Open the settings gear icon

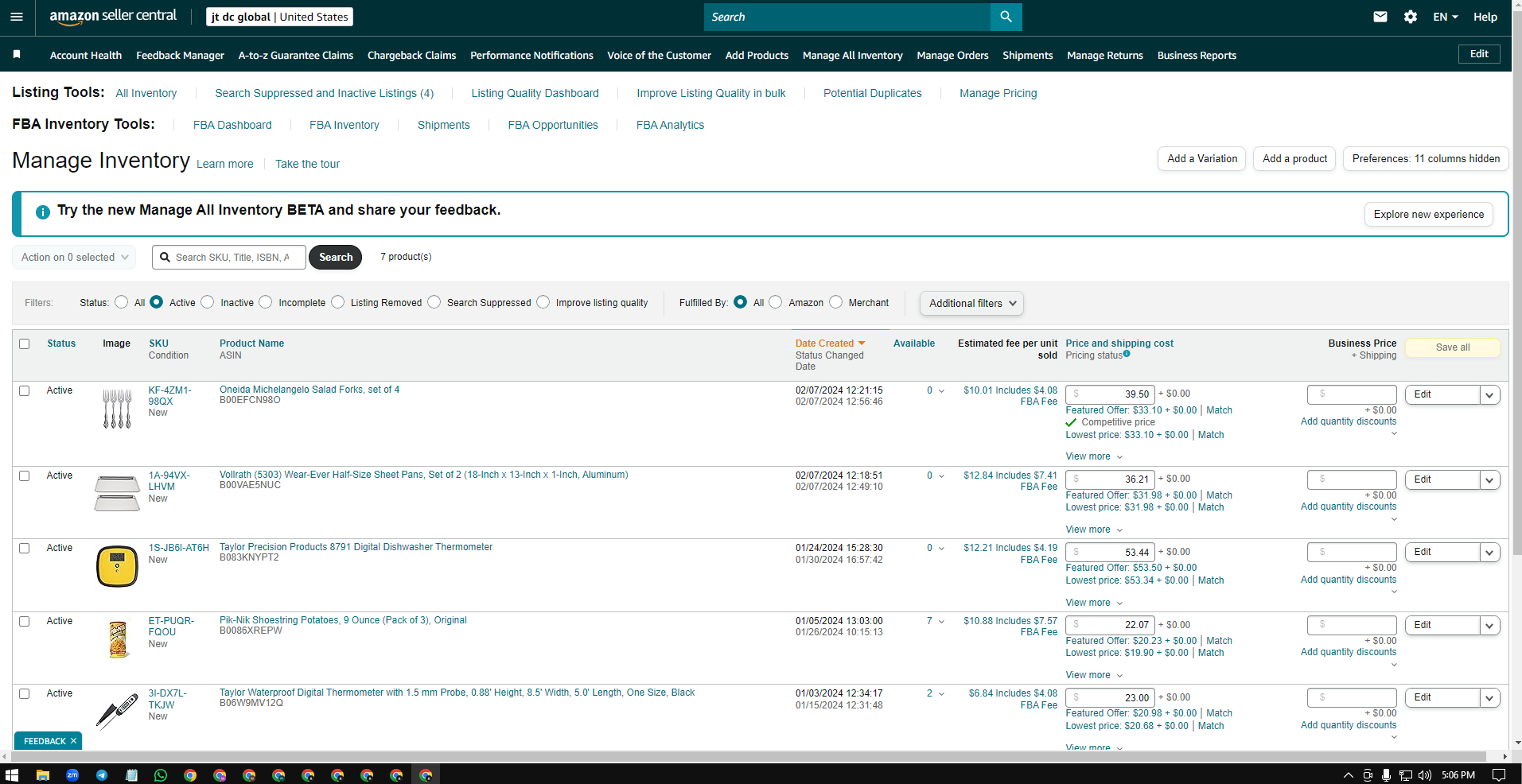coord(1411,17)
